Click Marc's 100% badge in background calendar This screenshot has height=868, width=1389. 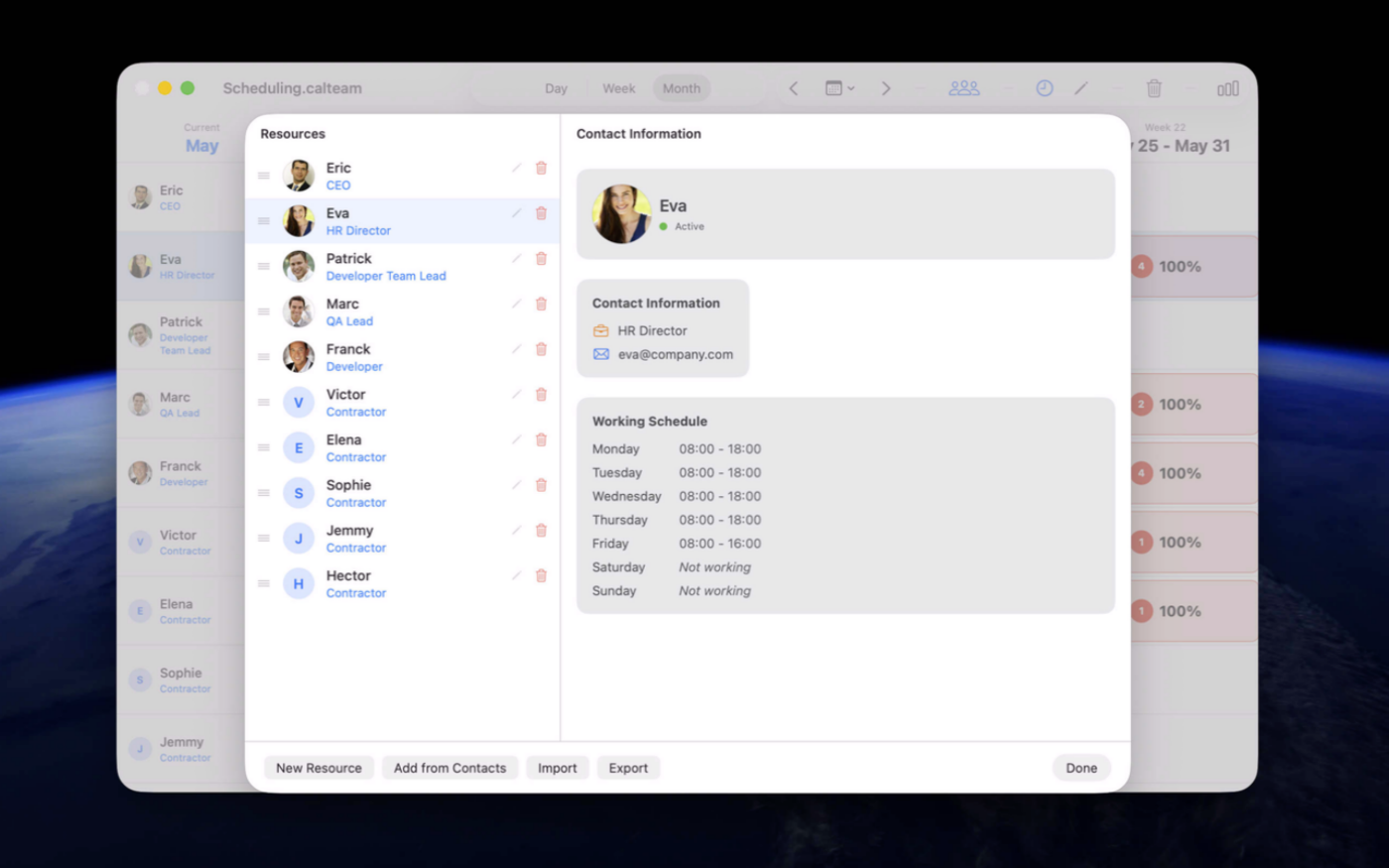[x=1180, y=405]
